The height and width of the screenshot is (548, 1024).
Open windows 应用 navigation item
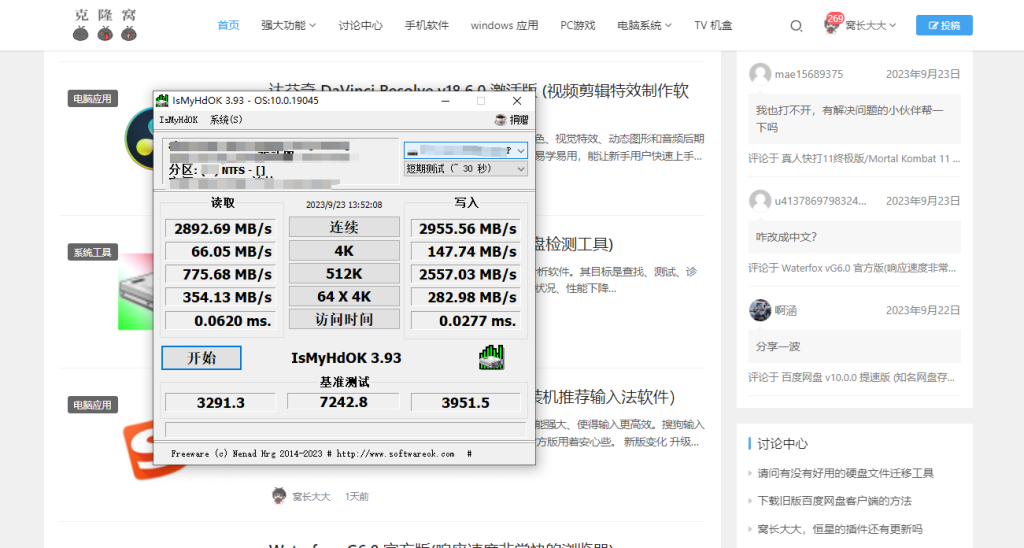pos(504,25)
